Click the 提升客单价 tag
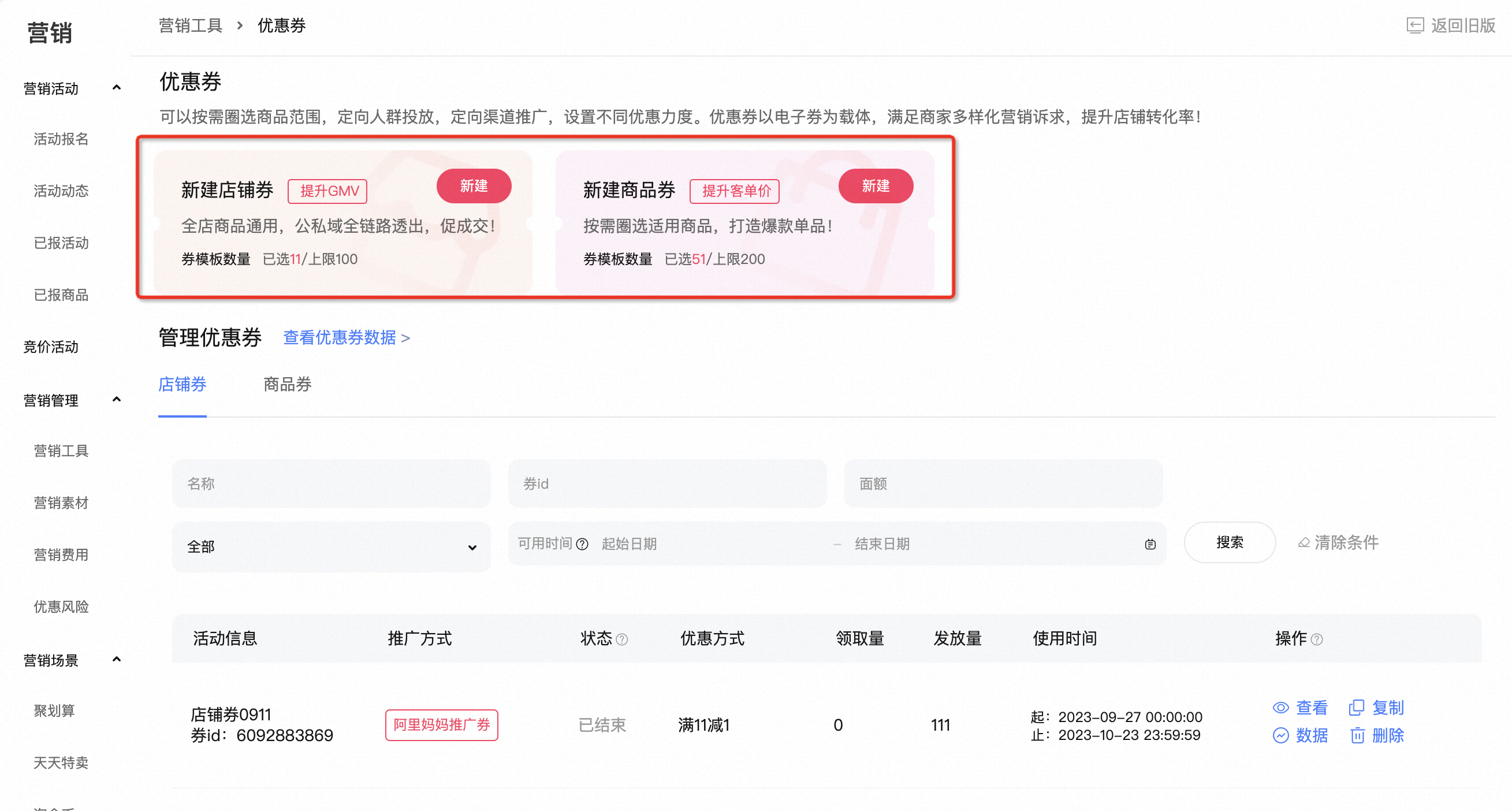Image resolution: width=1512 pixels, height=811 pixels. point(735,191)
